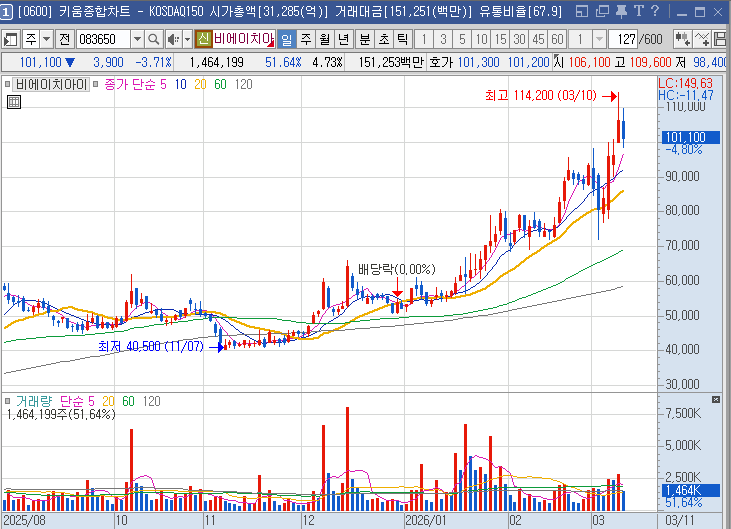Click the 비에이치아이 stock name label on chart
The image size is (731, 529).
tap(51, 84)
